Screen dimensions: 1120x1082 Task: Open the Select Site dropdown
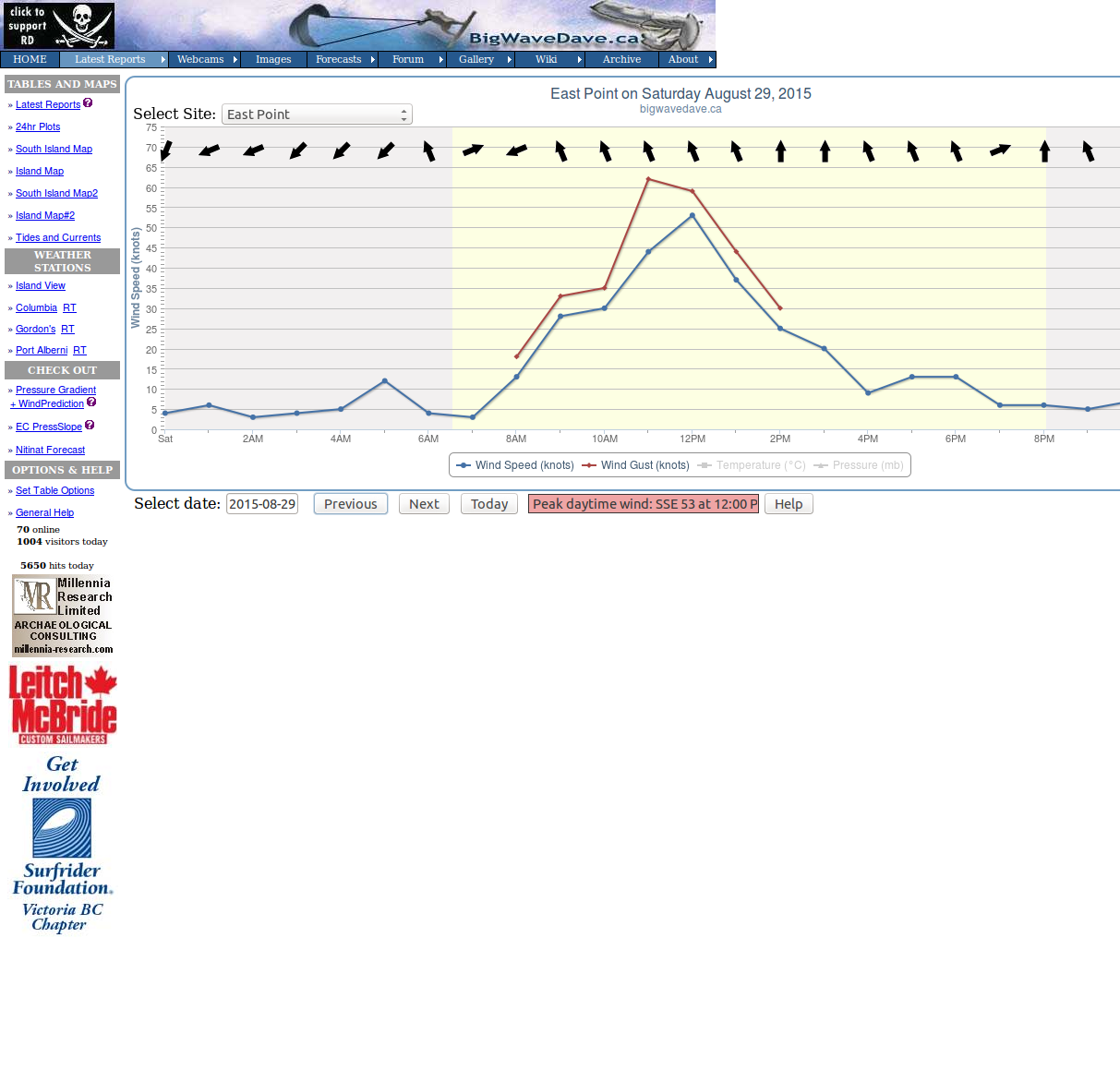pyautogui.click(x=316, y=114)
